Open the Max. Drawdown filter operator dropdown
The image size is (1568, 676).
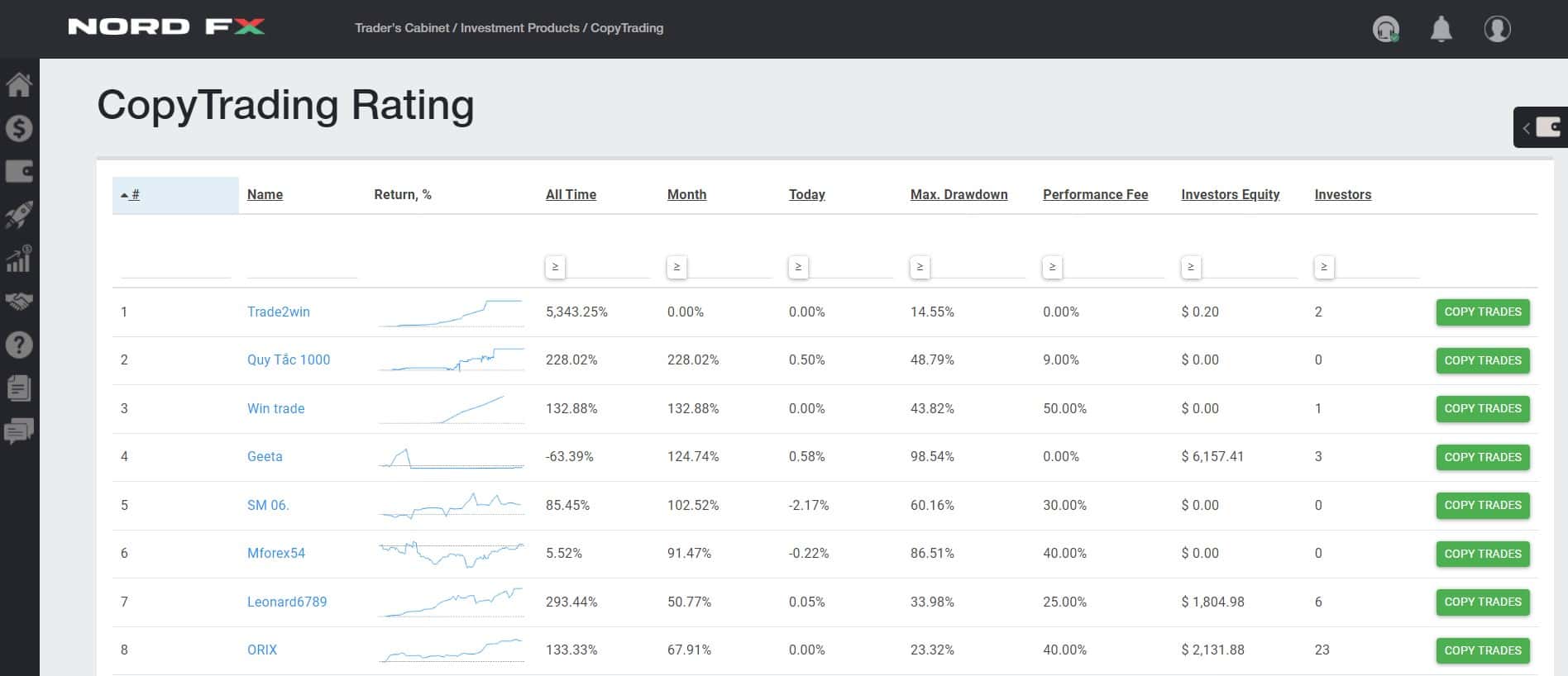[x=920, y=267]
